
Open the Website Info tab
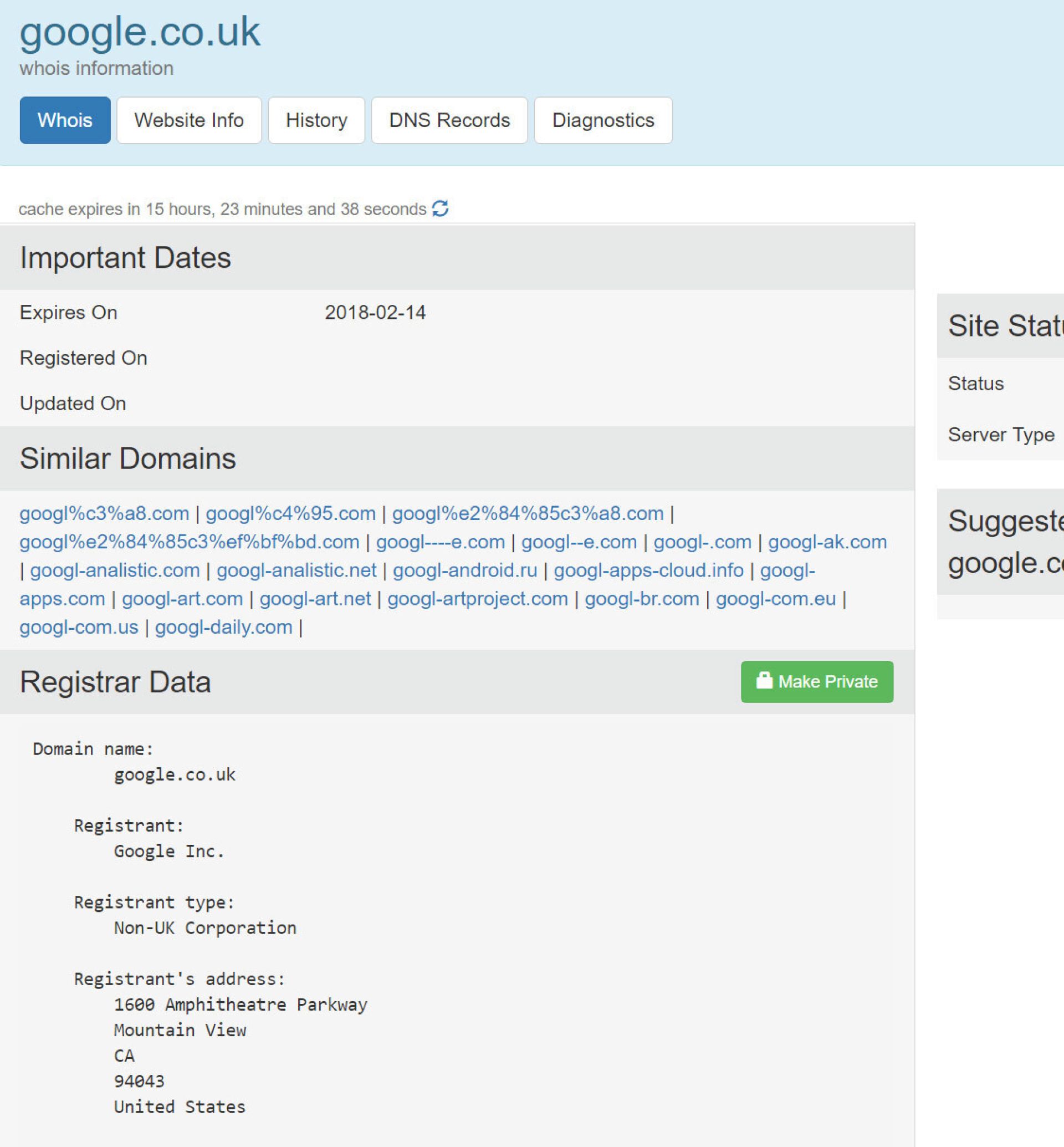point(189,120)
